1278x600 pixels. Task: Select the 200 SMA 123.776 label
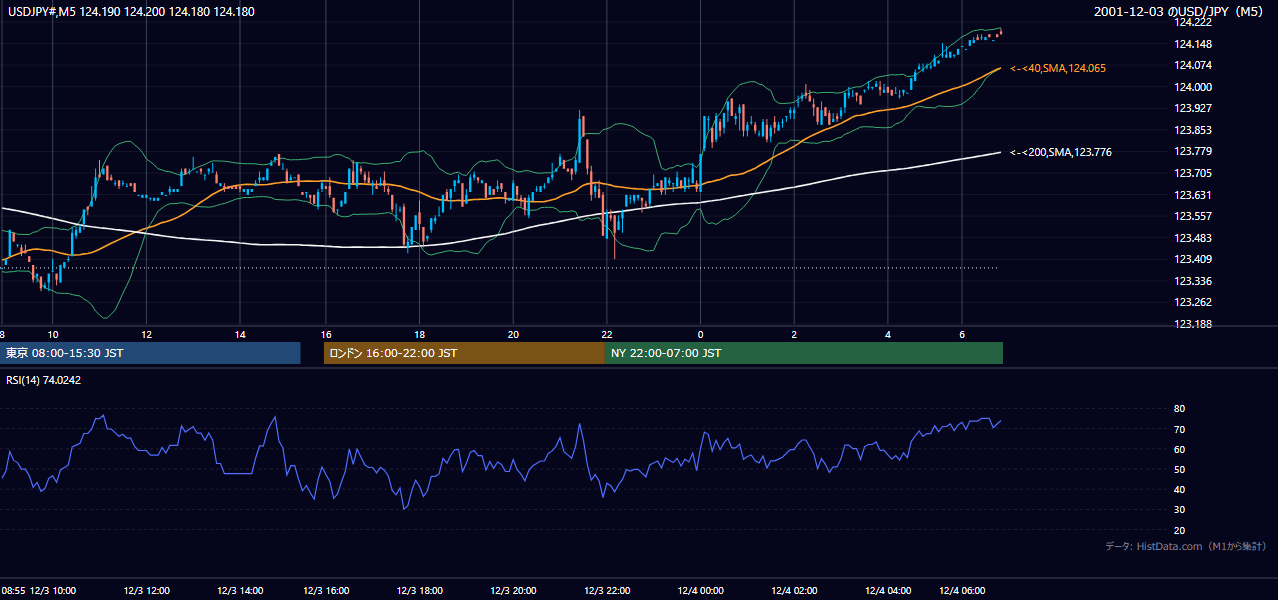1061,152
